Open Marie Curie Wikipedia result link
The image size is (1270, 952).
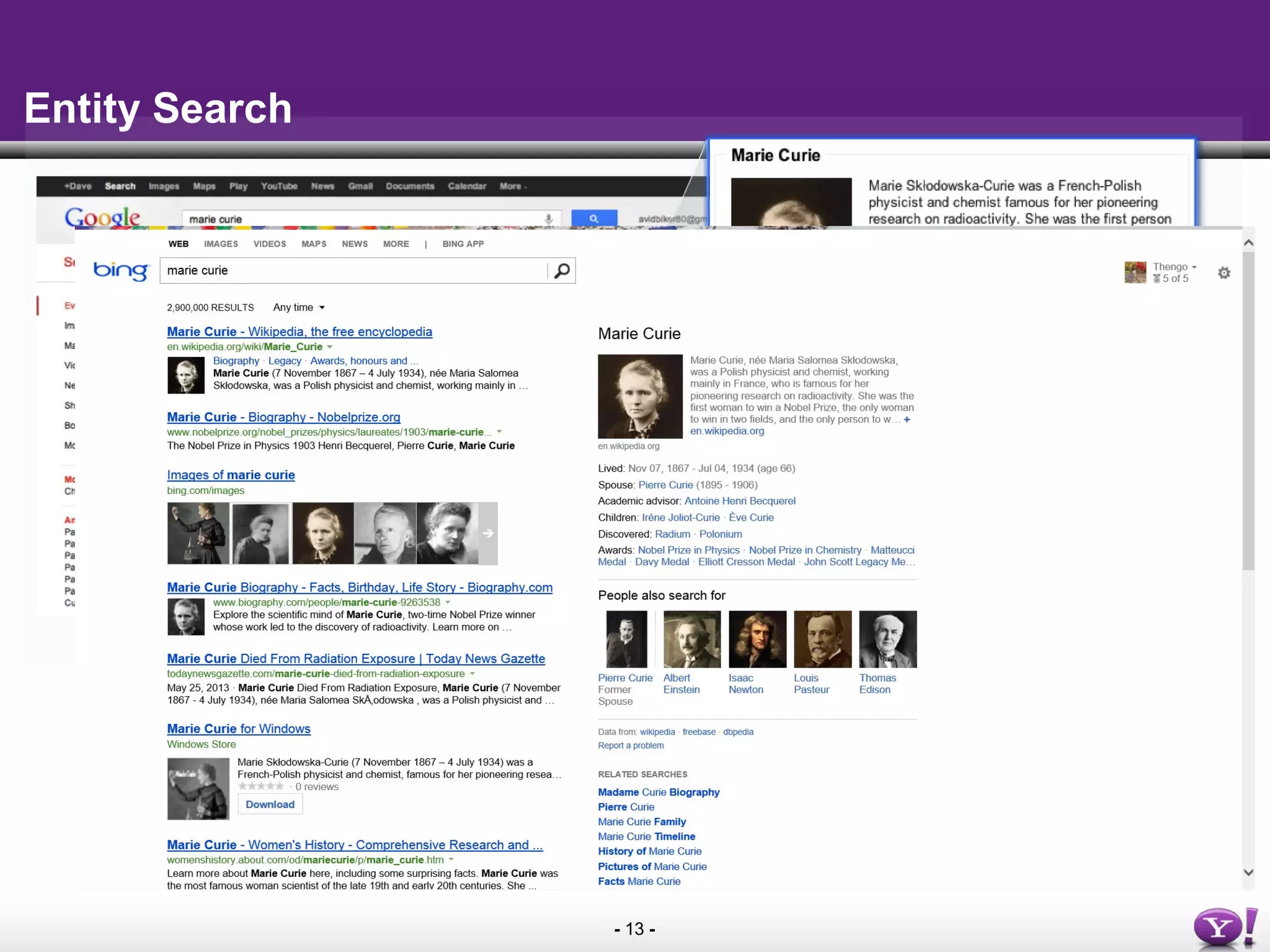pyautogui.click(x=299, y=332)
